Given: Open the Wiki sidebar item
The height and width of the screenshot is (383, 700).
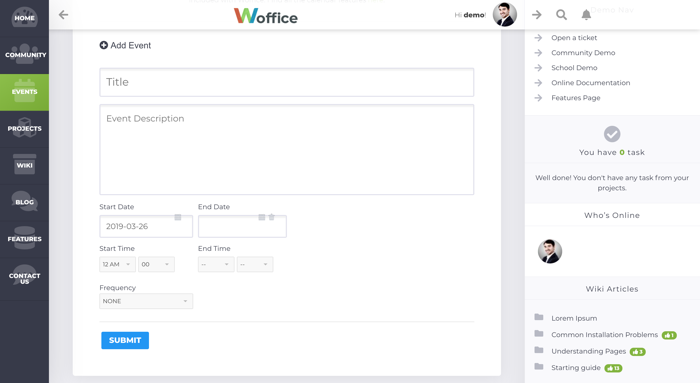Looking at the screenshot, I should 24,165.
